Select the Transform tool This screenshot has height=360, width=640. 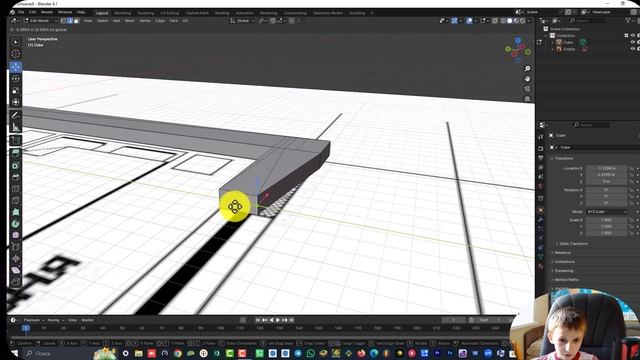click(16, 102)
